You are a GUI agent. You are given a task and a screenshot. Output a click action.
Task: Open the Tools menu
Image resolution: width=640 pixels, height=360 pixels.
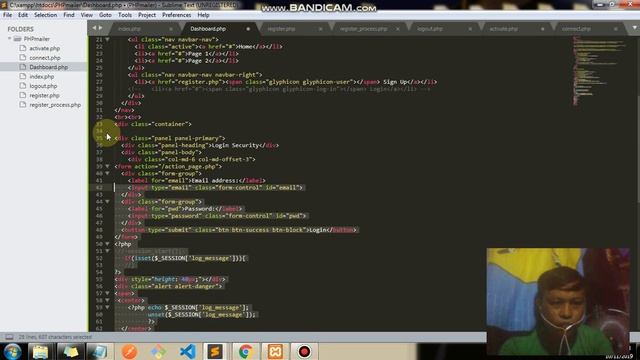[x=125, y=15]
